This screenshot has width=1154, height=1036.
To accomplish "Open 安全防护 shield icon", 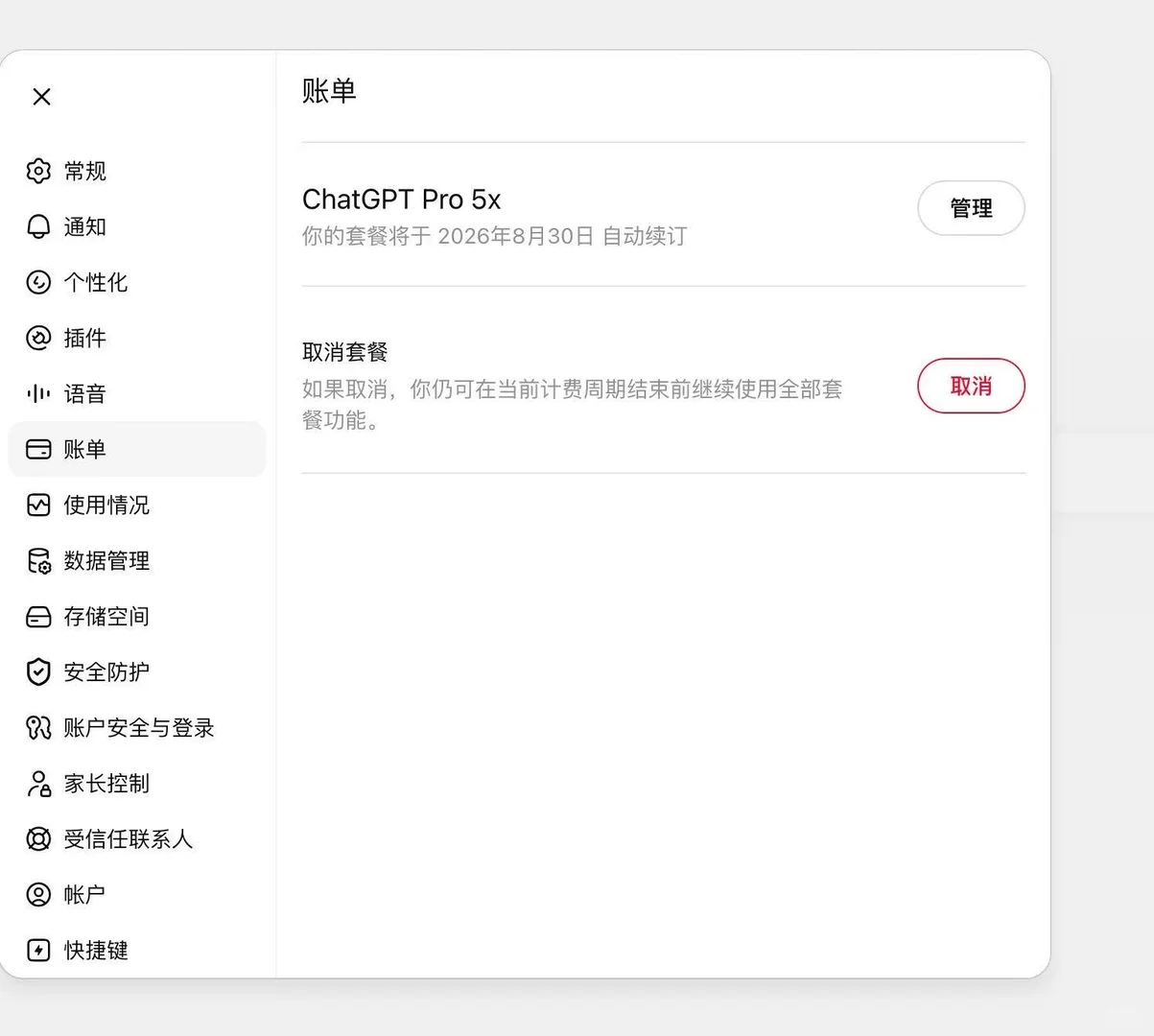I will click(x=38, y=671).
